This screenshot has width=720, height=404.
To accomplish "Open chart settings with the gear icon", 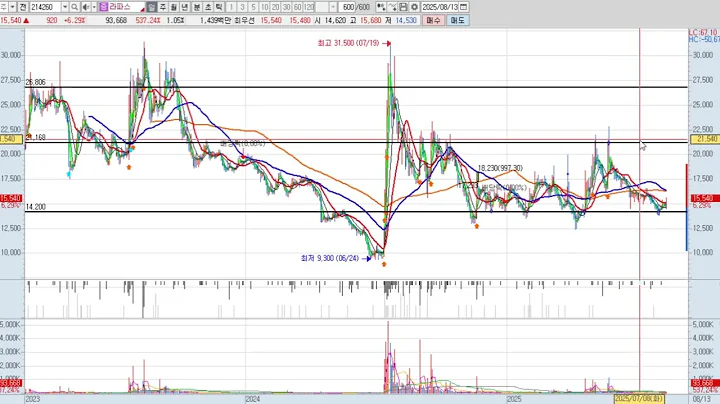I will point(415,7).
